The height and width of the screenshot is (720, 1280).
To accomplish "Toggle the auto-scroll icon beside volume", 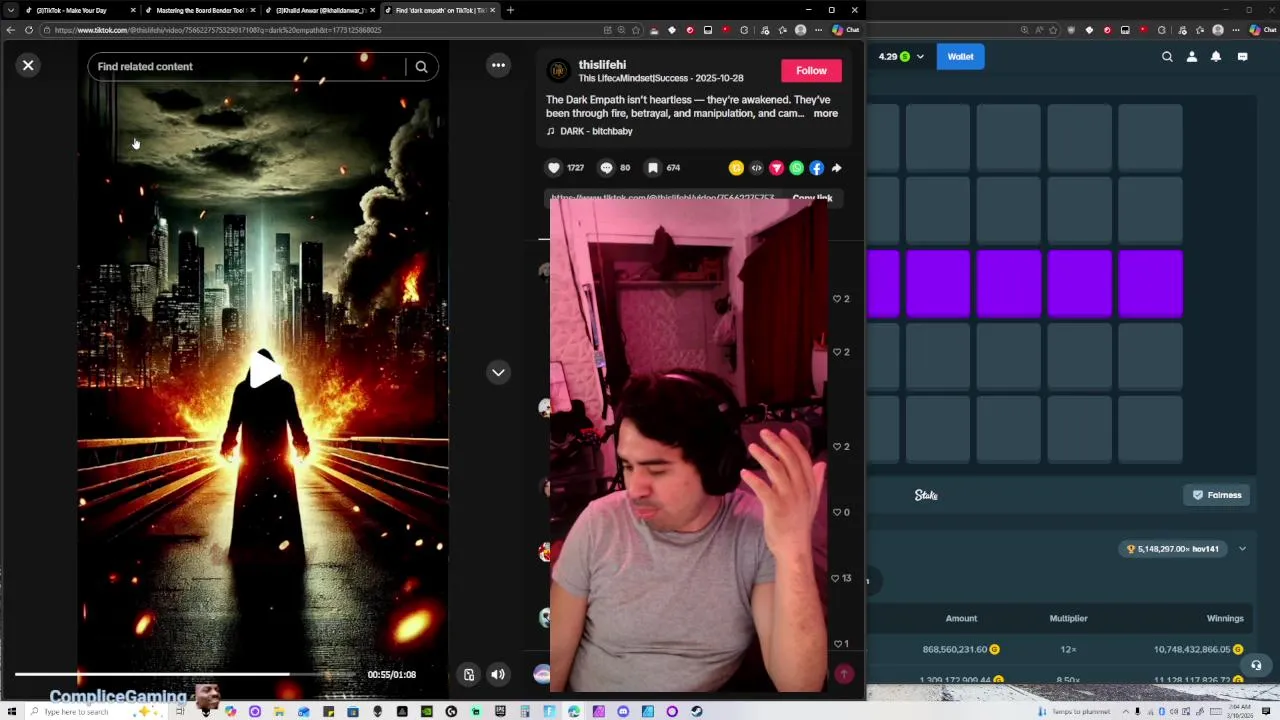I will (468, 674).
